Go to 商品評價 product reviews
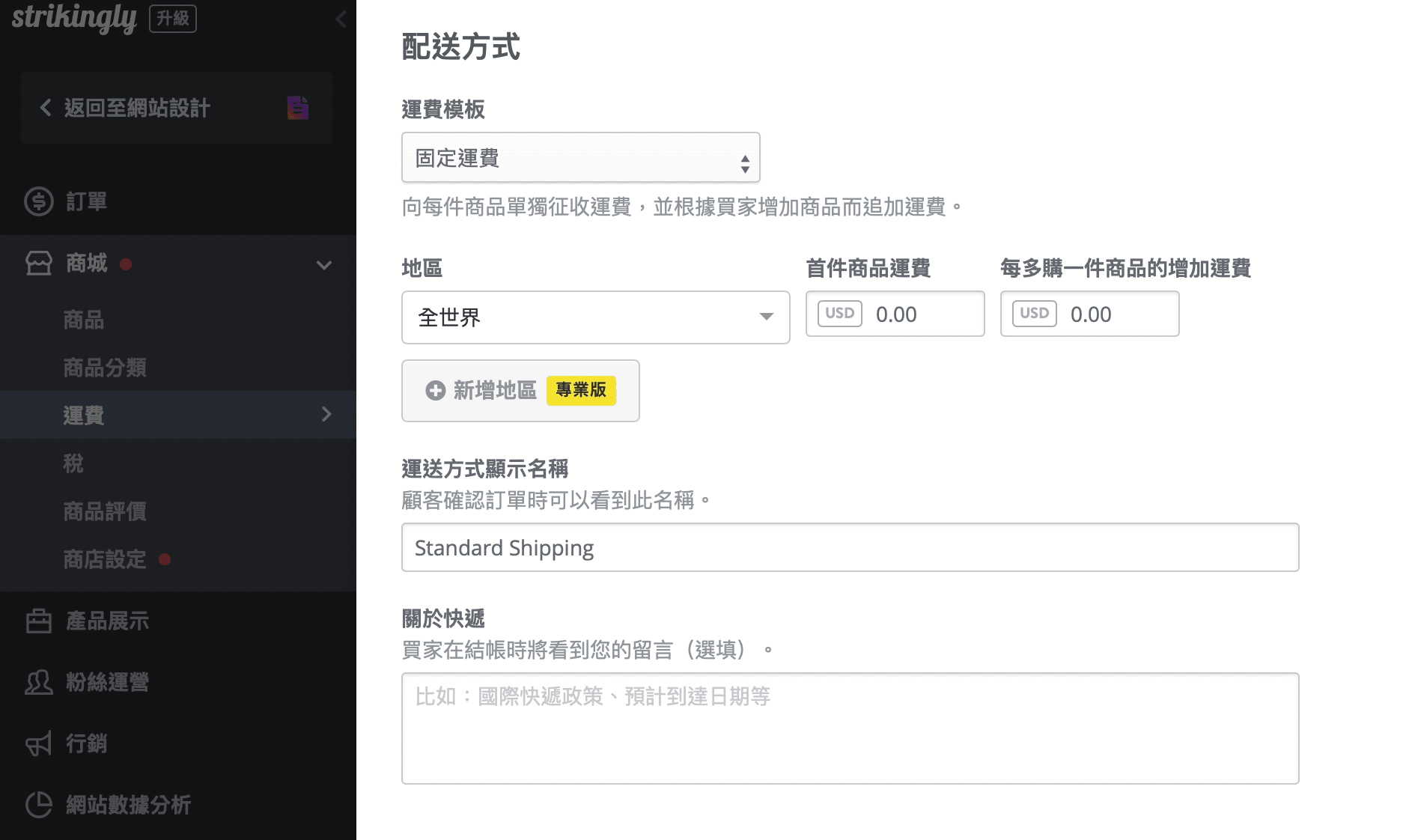This screenshot has width=1424, height=840. click(x=105, y=511)
